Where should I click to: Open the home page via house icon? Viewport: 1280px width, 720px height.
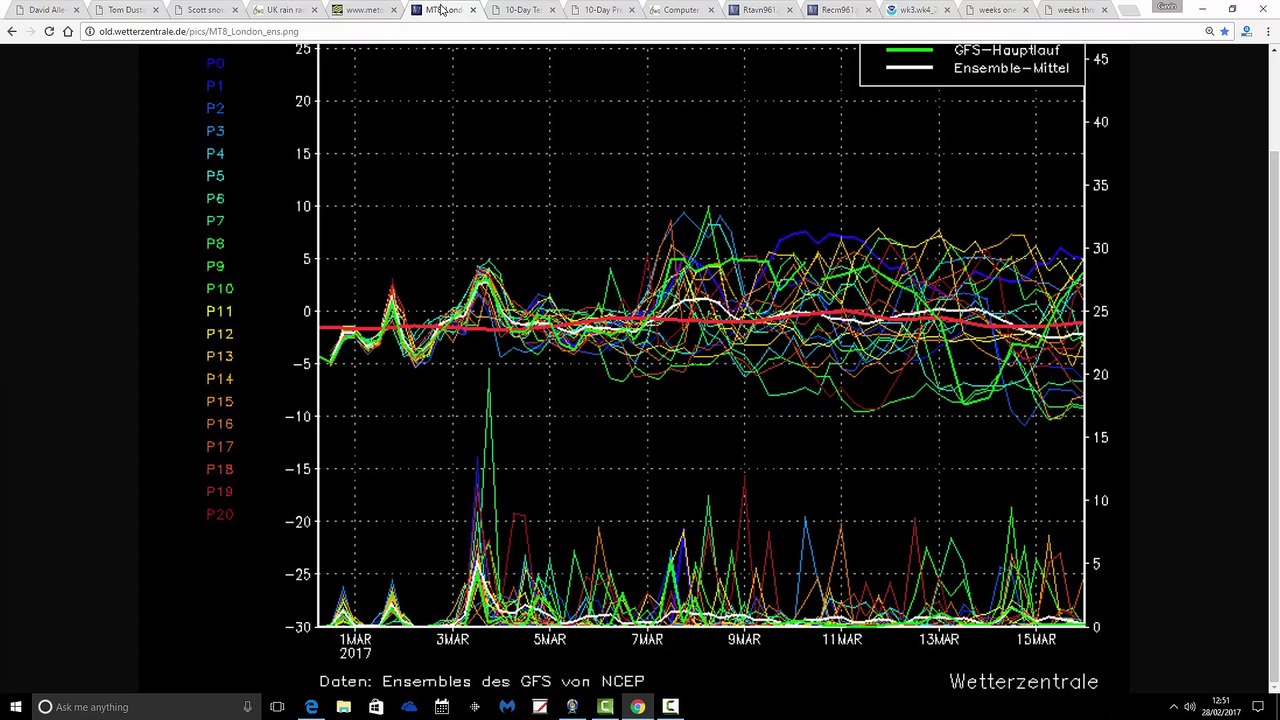[68, 31]
